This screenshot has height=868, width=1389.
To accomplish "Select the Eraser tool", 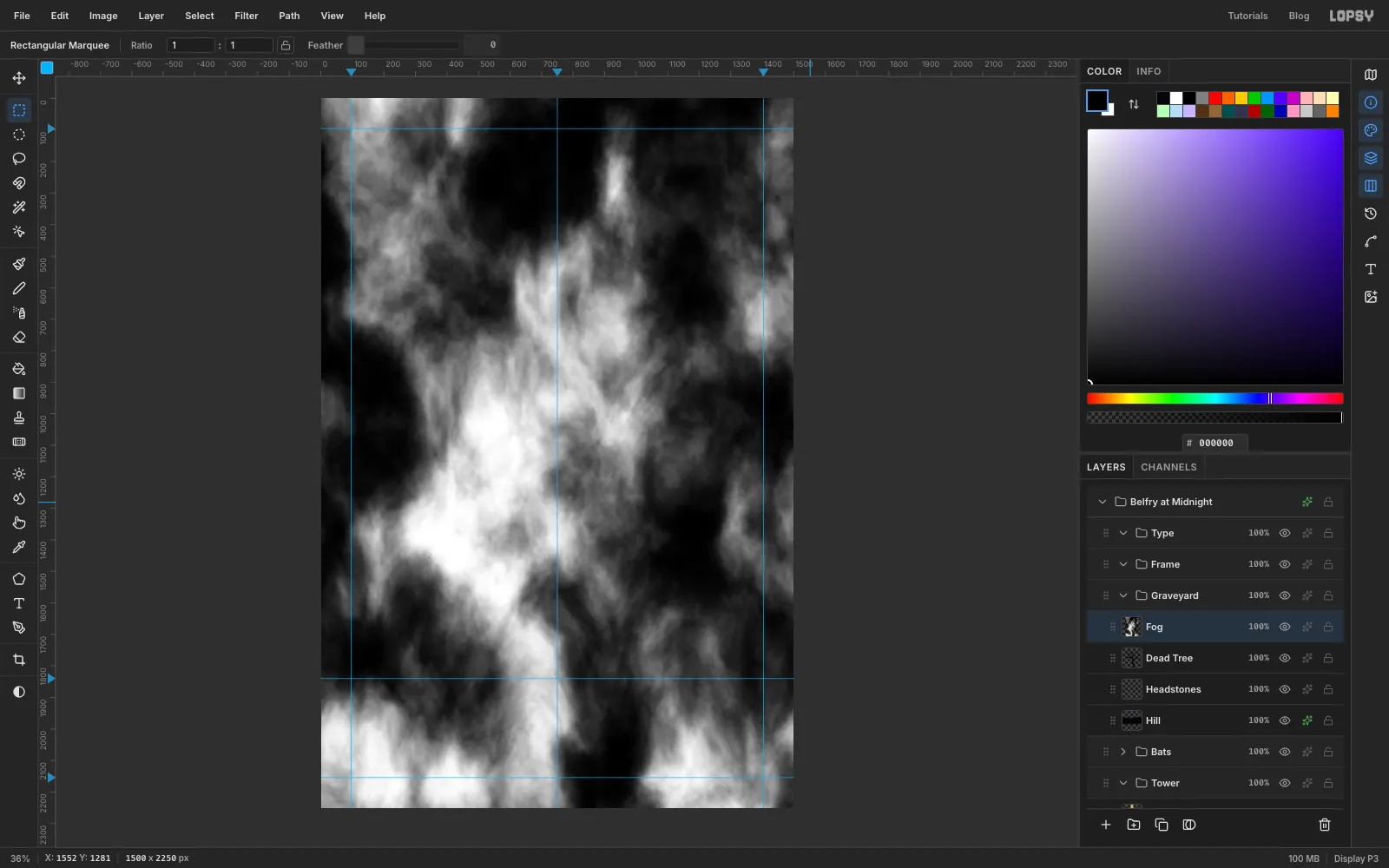I will (19, 337).
